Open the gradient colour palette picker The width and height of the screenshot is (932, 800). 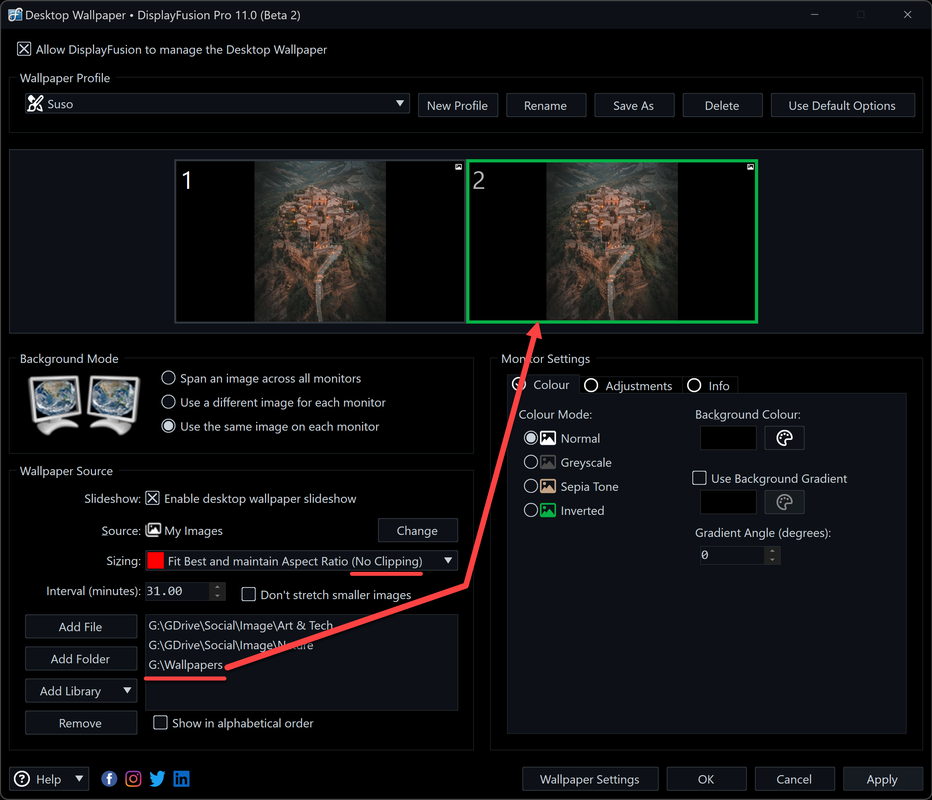pos(784,502)
